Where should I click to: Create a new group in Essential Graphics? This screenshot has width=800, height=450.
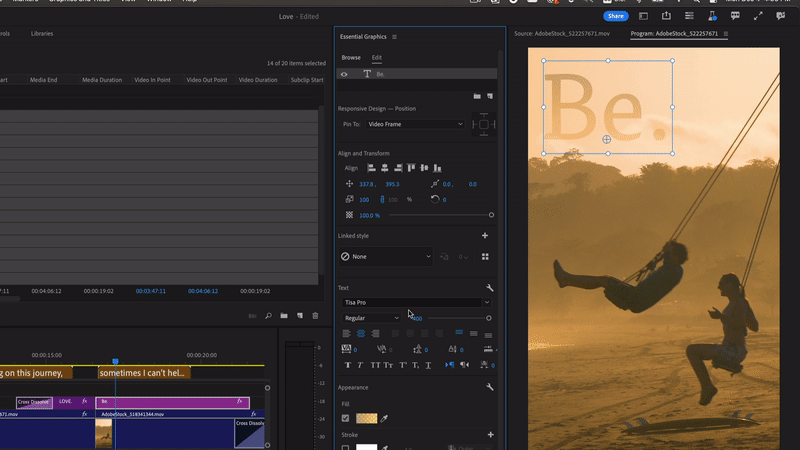[x=477, y=96]
